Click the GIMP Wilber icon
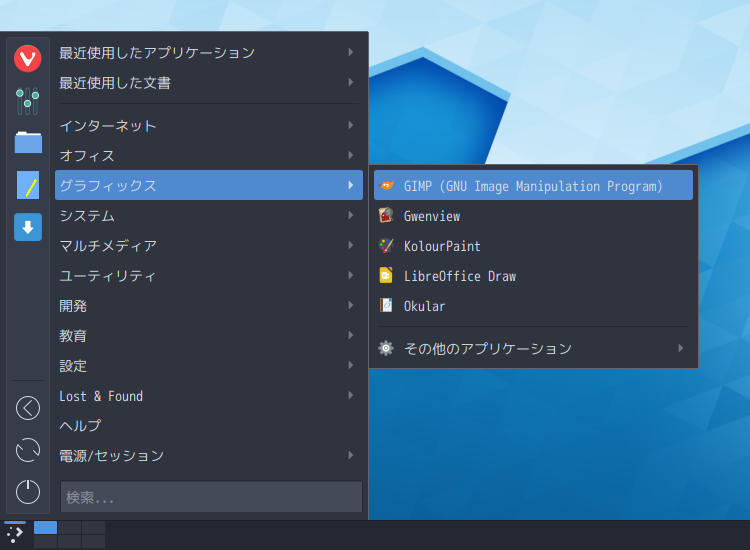 point(386,185)
